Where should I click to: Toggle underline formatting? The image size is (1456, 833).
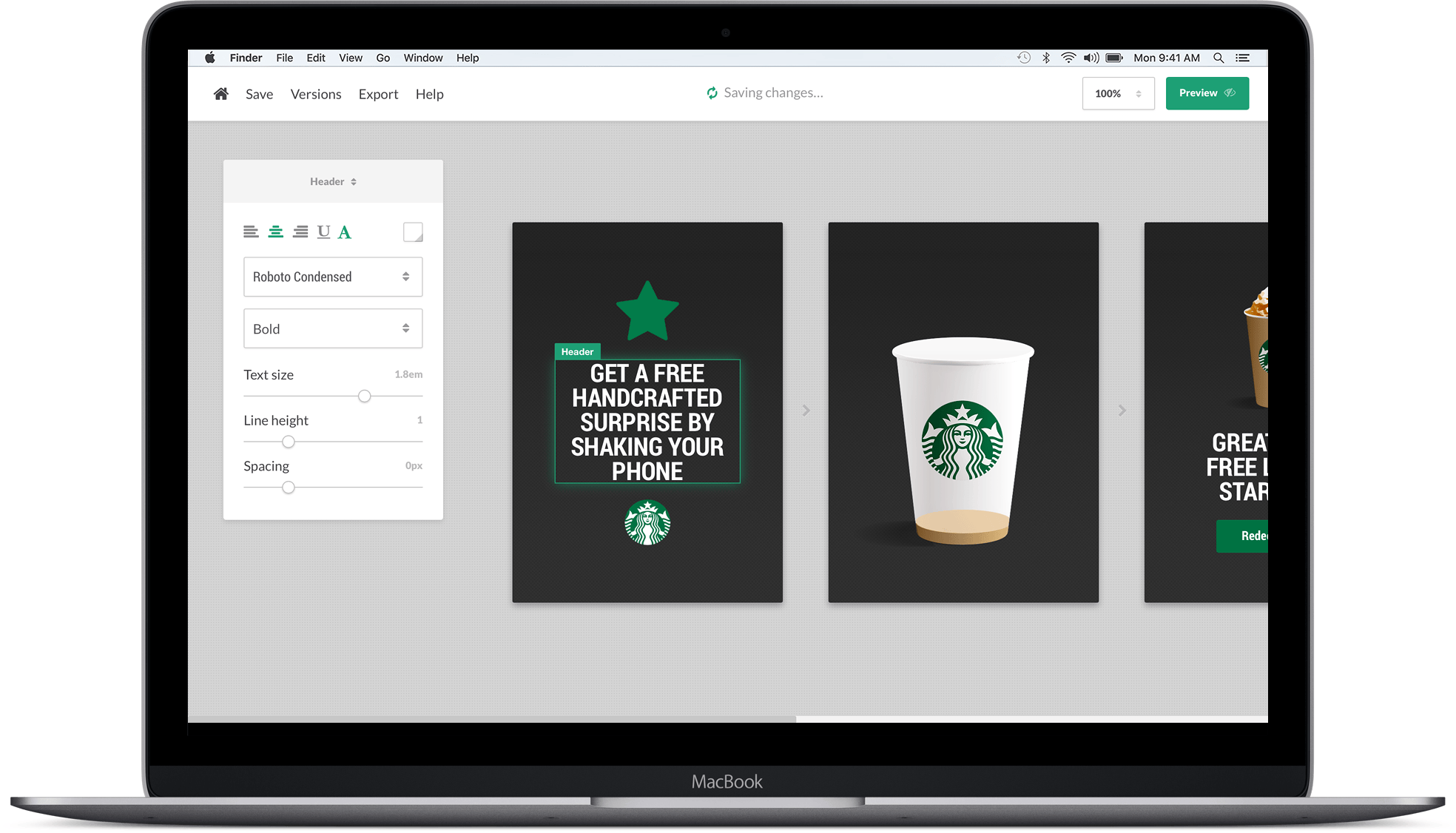[x=323, y=232]
